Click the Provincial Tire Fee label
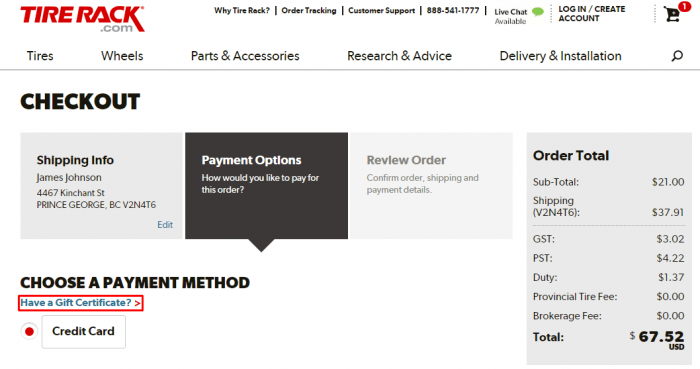The height and width of the screenshot is (369, 700). (x=575, y=297)
